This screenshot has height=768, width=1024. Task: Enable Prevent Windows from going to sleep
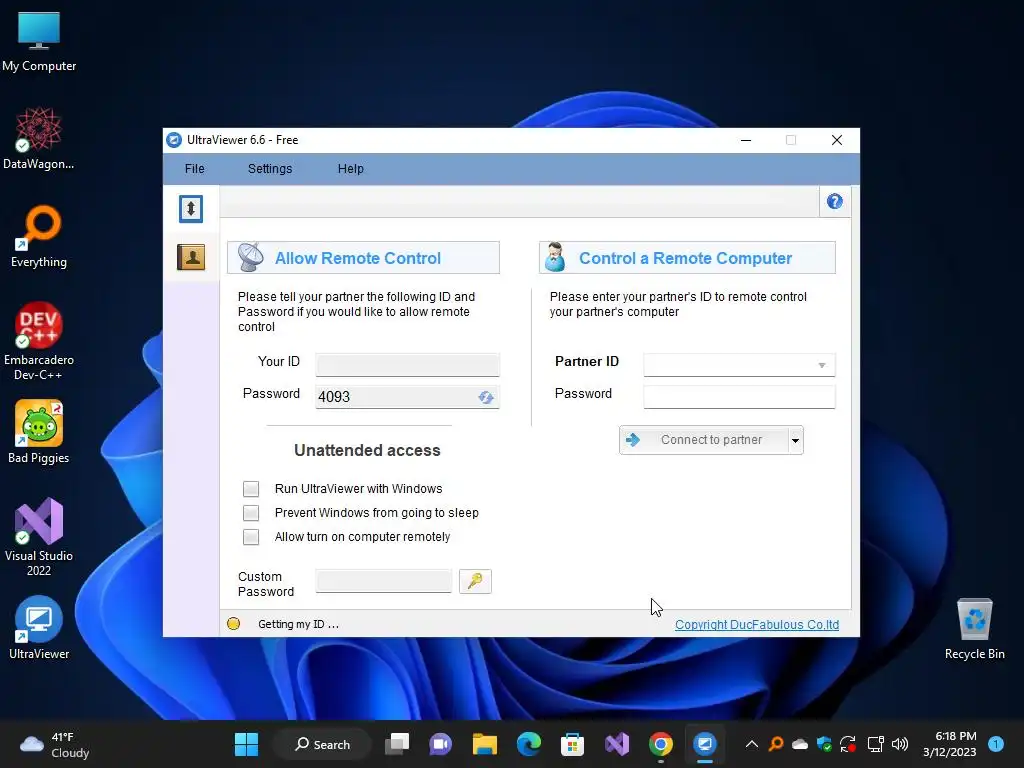click(251, 513)
